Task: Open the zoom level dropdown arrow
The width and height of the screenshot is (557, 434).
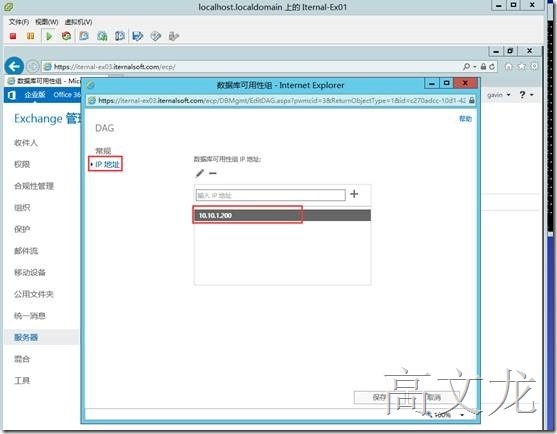Action: pos(462,415)
